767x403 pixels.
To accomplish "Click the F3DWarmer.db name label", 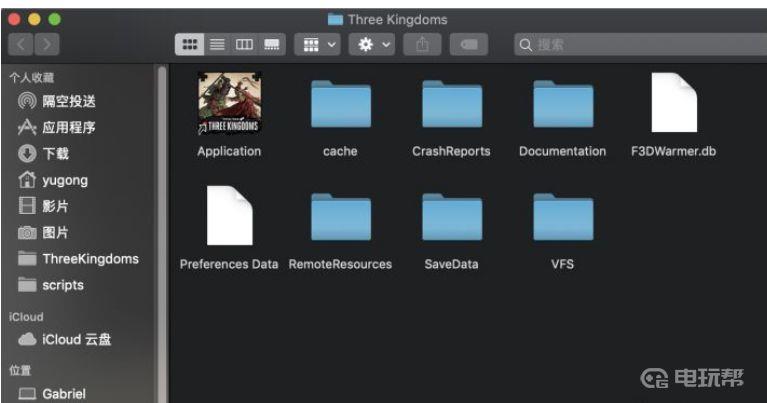I will tap(674, 152).
